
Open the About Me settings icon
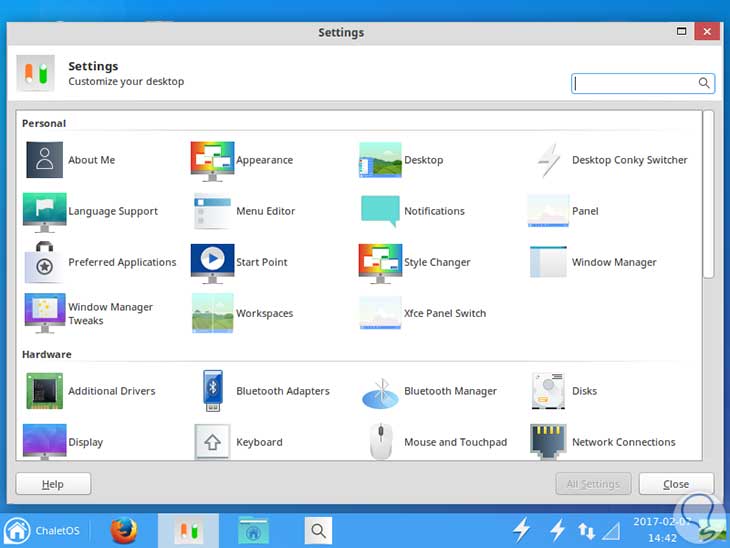click(44, 160)
